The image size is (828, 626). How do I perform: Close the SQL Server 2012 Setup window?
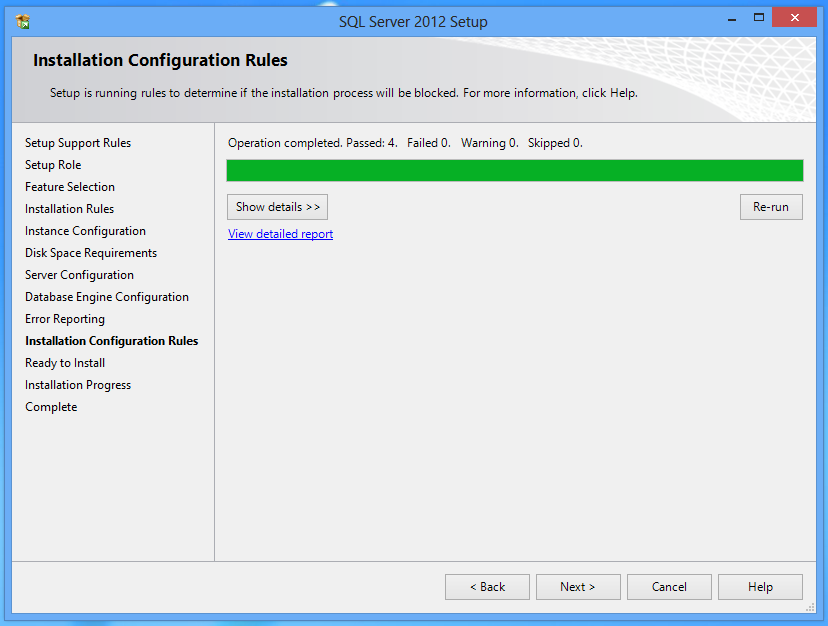(x=795, y=17)
